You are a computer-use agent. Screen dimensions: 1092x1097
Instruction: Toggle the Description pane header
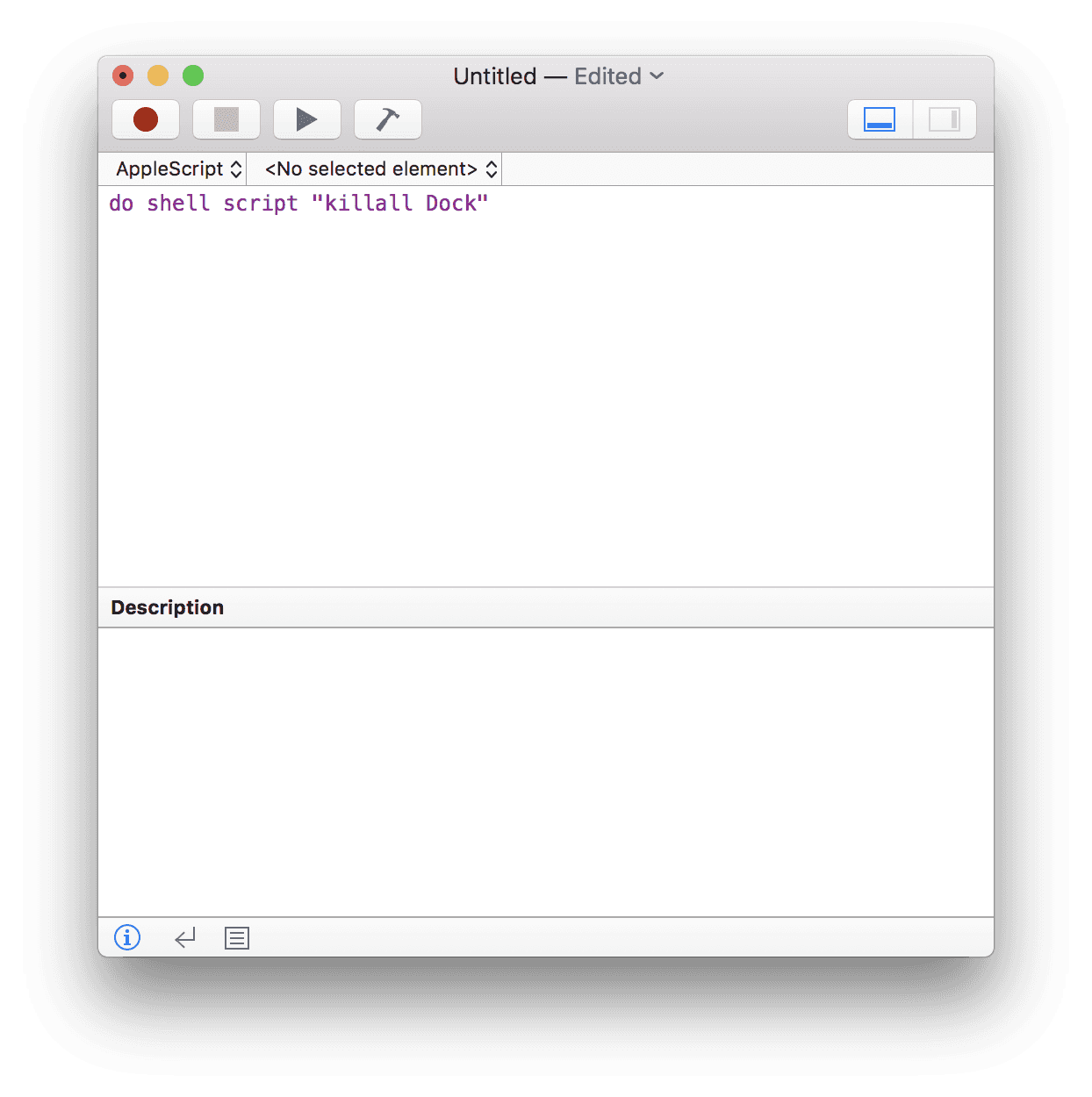167,606
